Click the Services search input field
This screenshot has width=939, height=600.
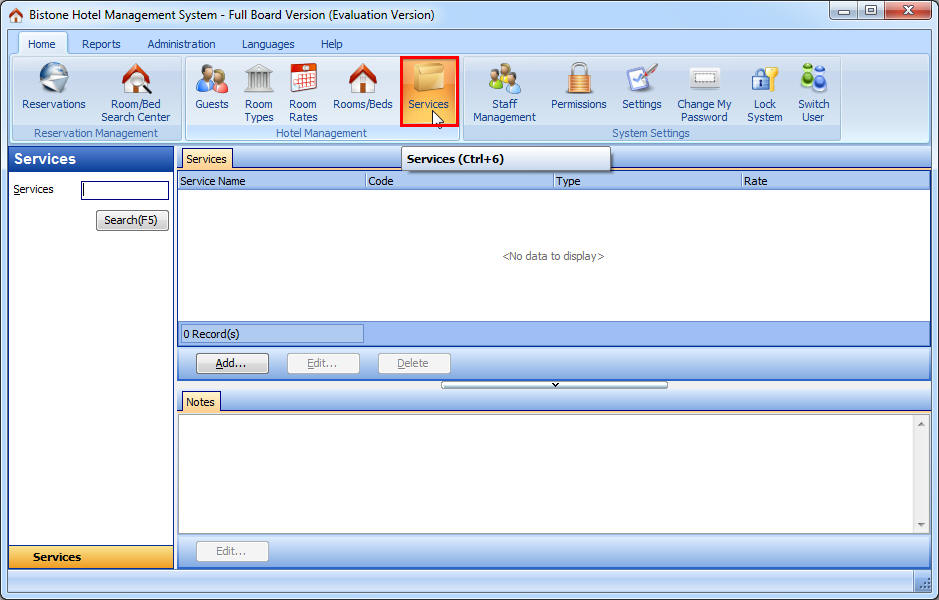pos(125,190)
